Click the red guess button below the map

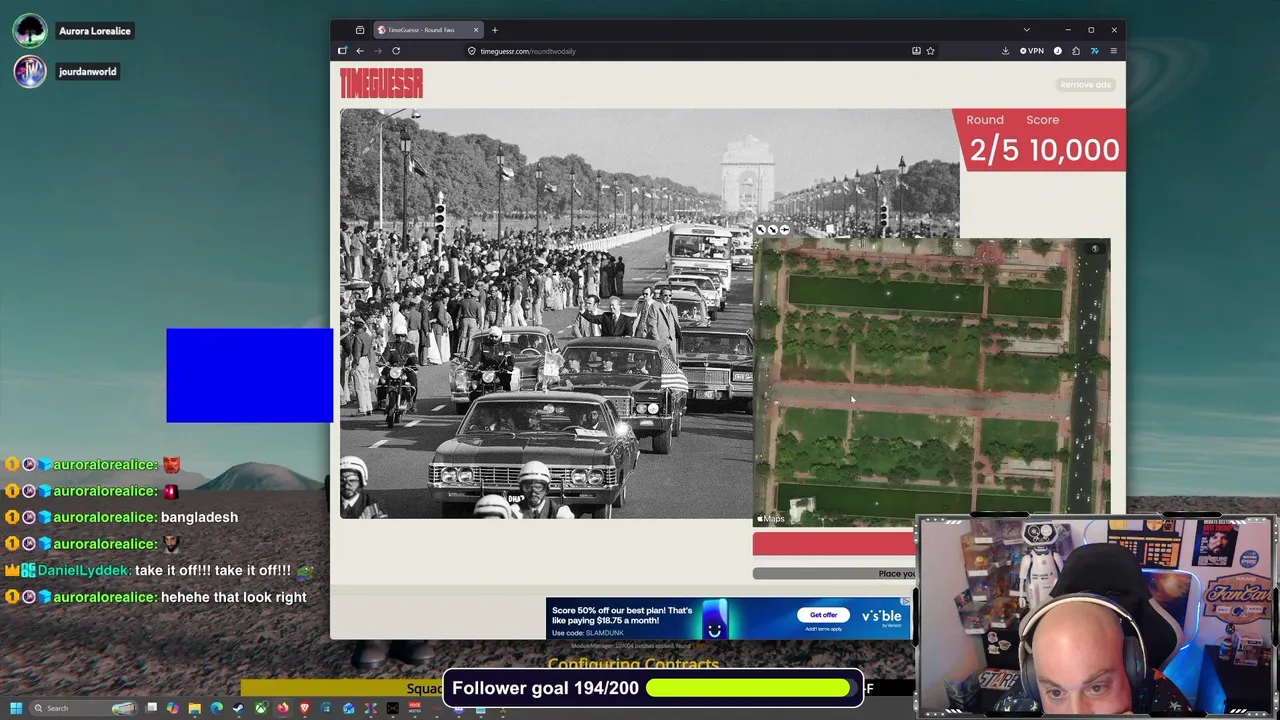pyautogui.click(x=834, y=543)
